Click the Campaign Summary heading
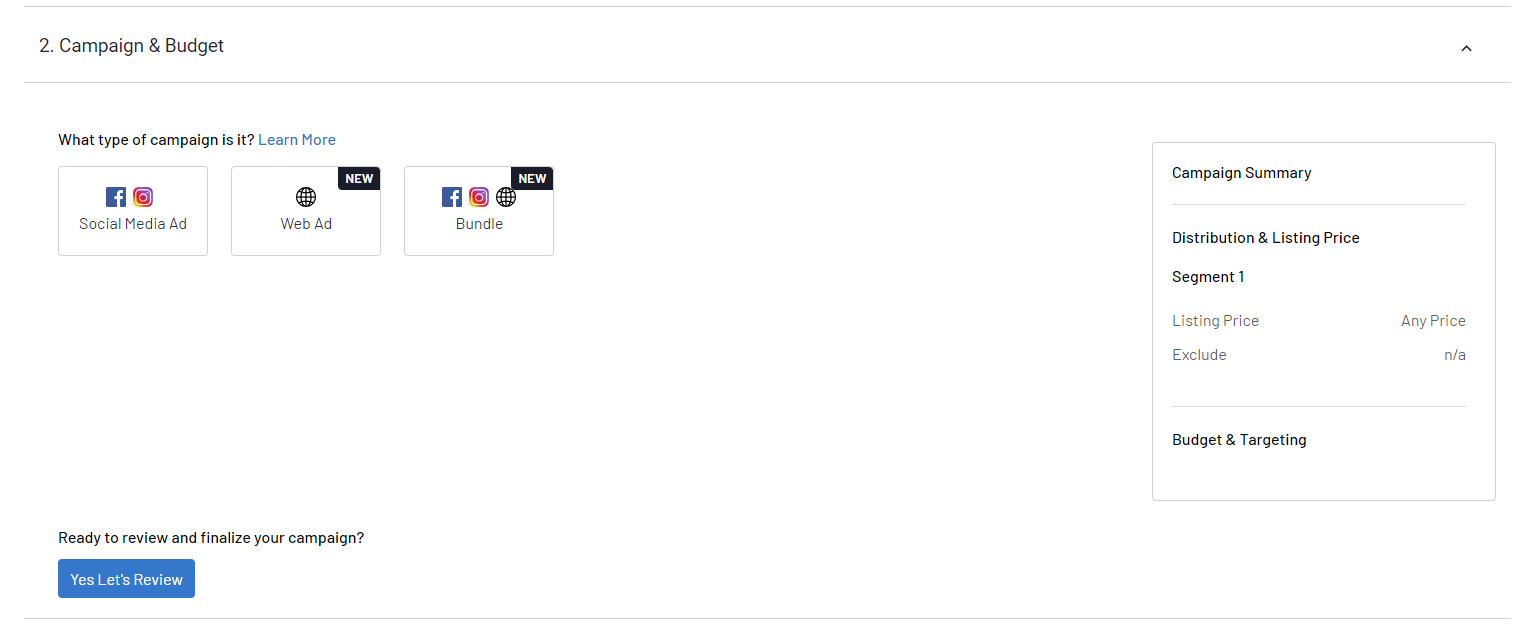Image resolution: width=1528 pixels, height=626 pixels. pyautogui.click(x=1241, y=173)
